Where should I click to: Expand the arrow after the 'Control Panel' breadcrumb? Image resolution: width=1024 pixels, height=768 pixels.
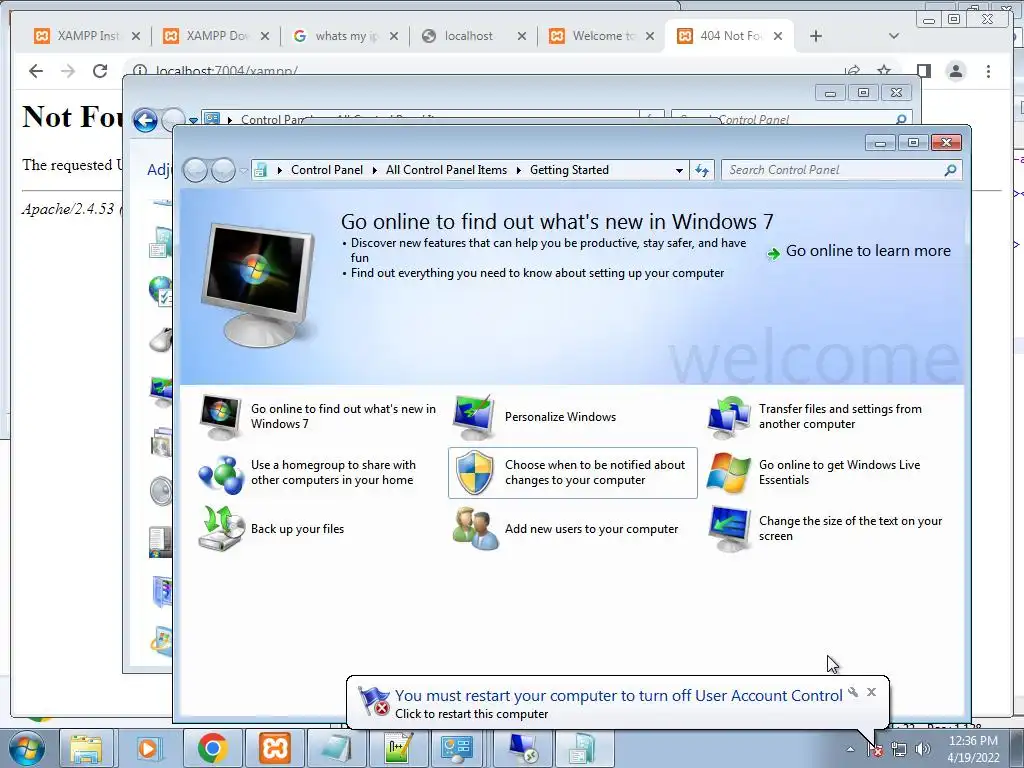click(x=375, y=170)
